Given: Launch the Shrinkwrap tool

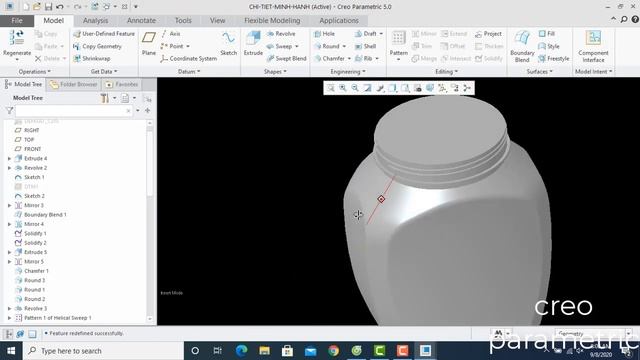Looking at the screenshot, I should [x=91, y=59].
